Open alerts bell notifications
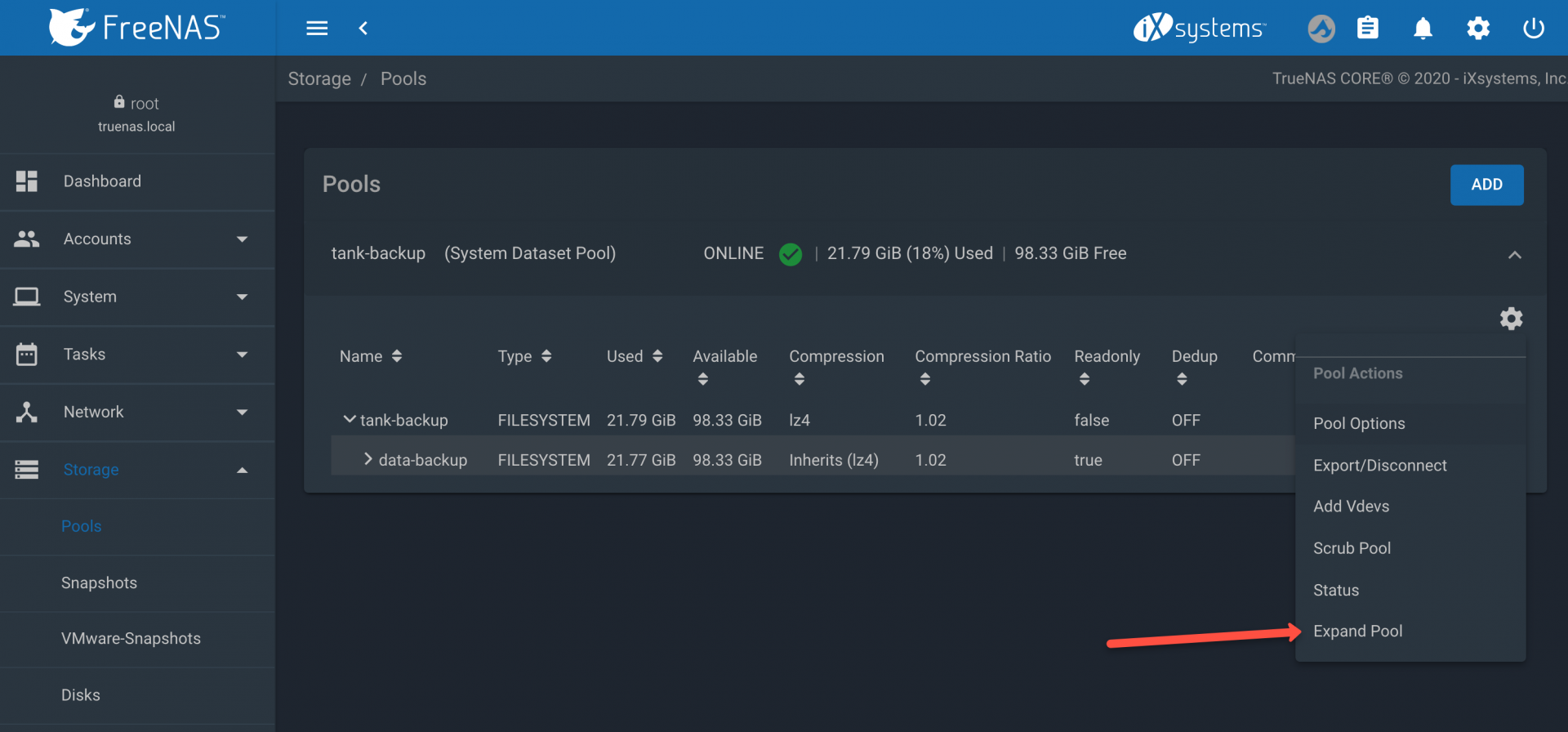 1423,29
